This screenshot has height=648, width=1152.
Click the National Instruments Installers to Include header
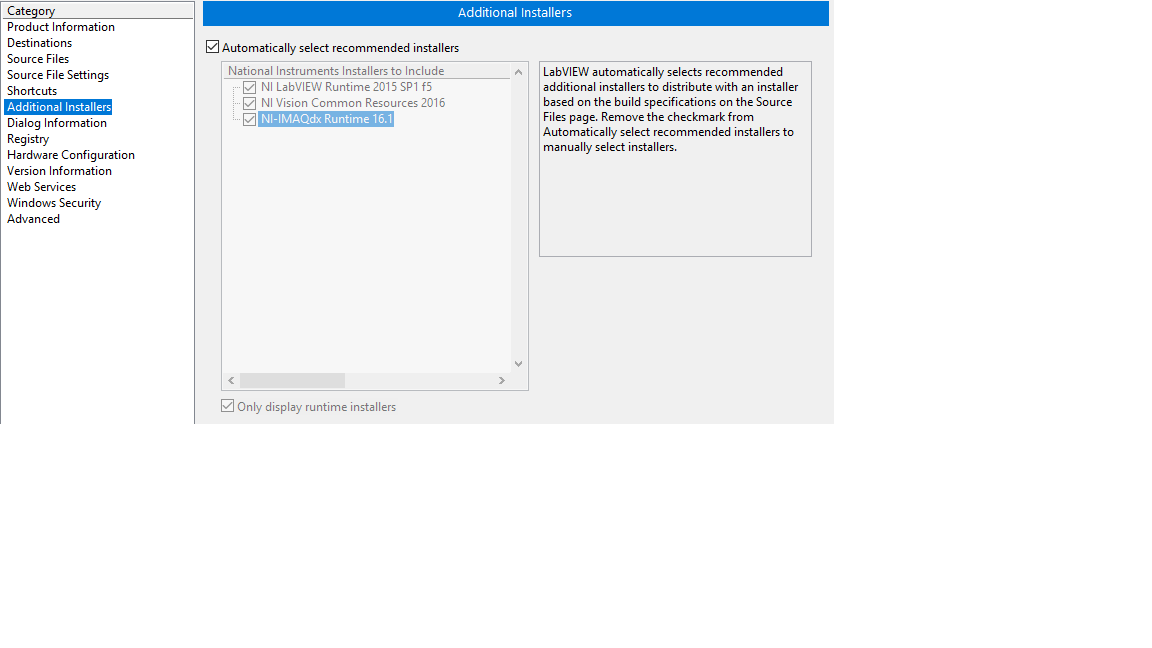click(366, 71)
